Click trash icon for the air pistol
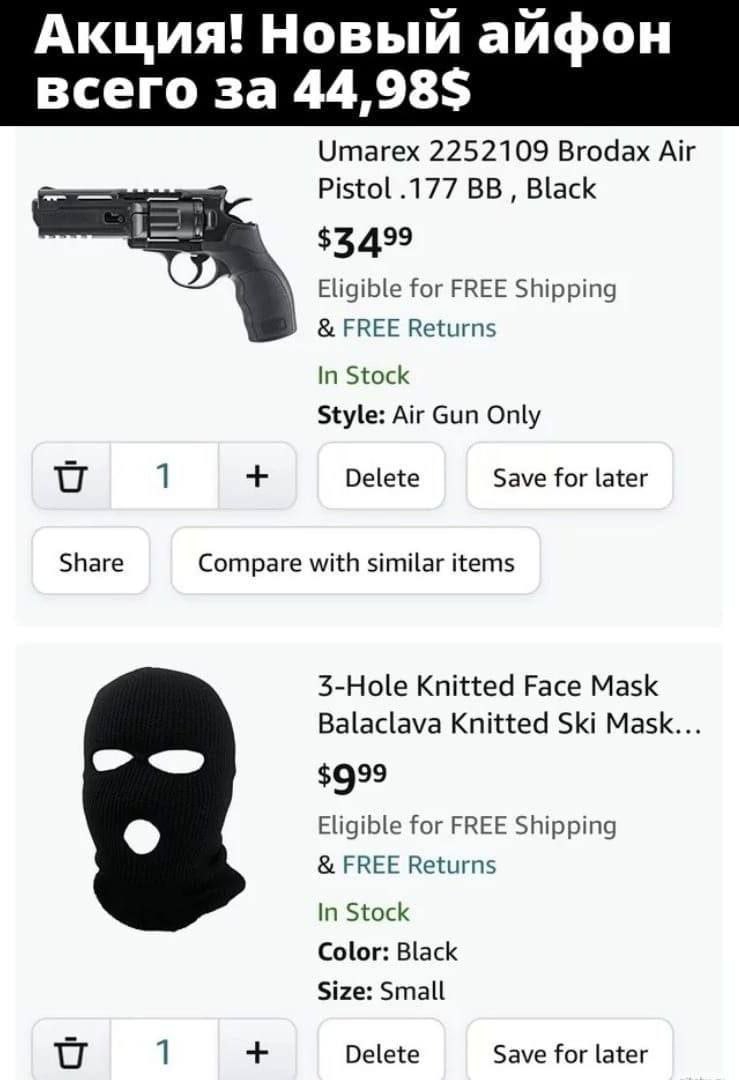Screen dimensions: 739x1080 (x=73, y=477)
